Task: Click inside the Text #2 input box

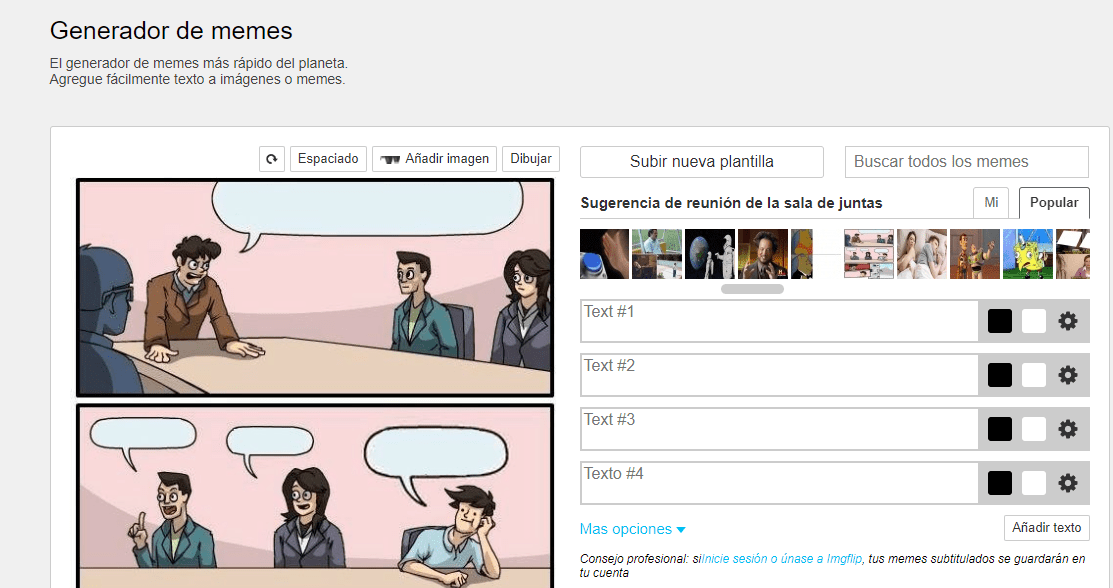Action: [779, 375]
